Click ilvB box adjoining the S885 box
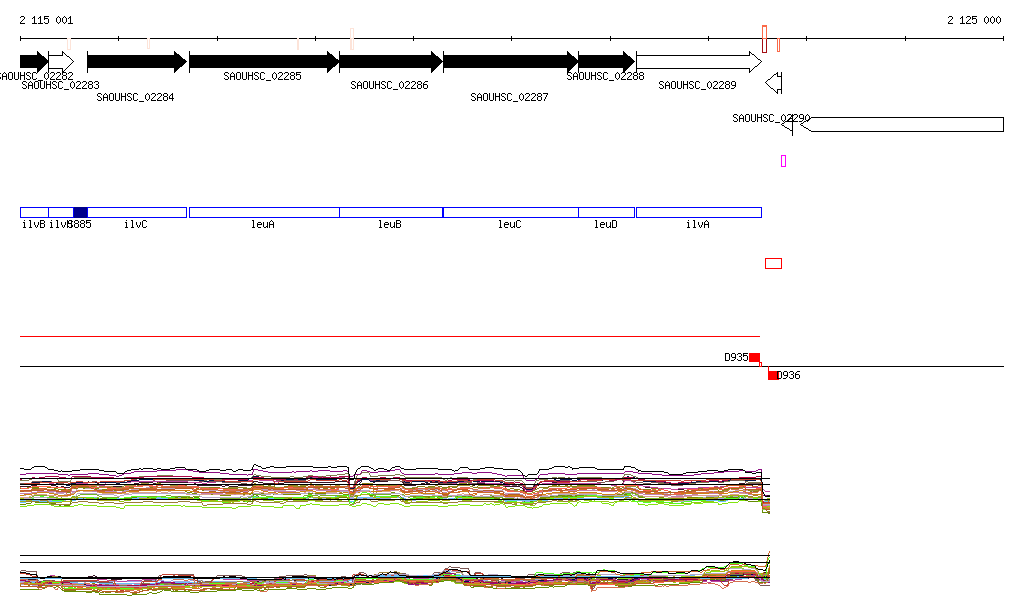 pyautogui.click(x=61, y=213)
